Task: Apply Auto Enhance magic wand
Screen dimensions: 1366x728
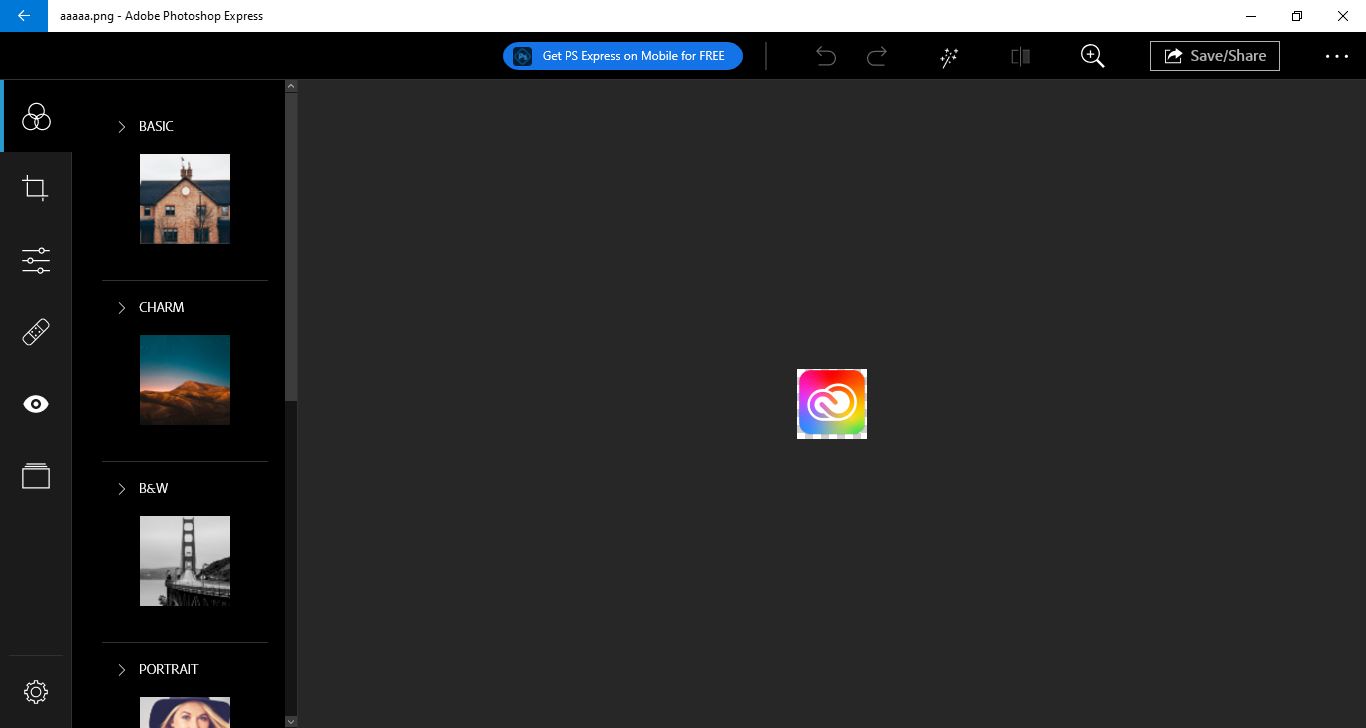Action: [949, 56]
